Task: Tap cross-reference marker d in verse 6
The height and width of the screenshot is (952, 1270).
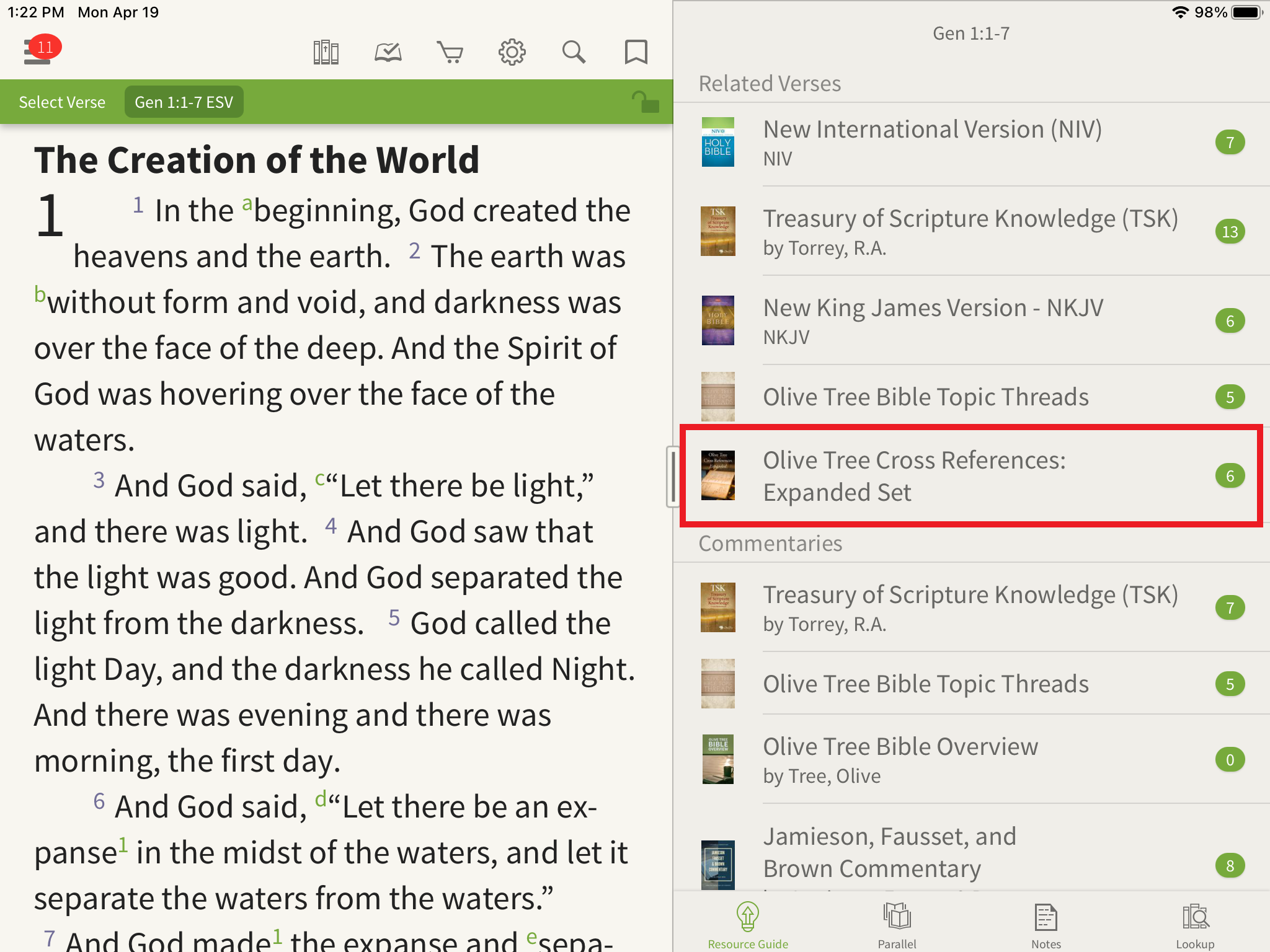Action: pos(321,798)
